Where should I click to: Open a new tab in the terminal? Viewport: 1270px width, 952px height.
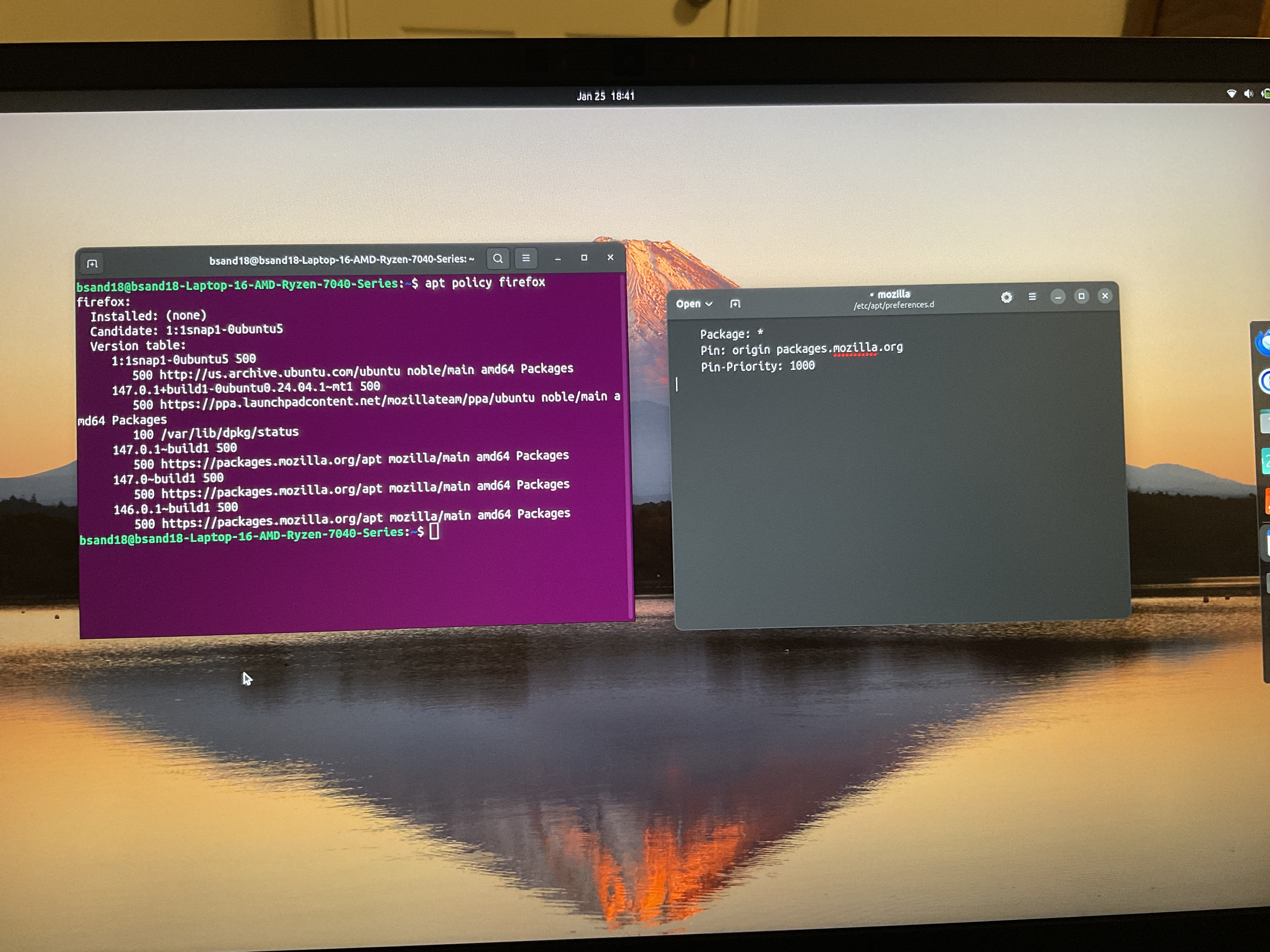92,263
